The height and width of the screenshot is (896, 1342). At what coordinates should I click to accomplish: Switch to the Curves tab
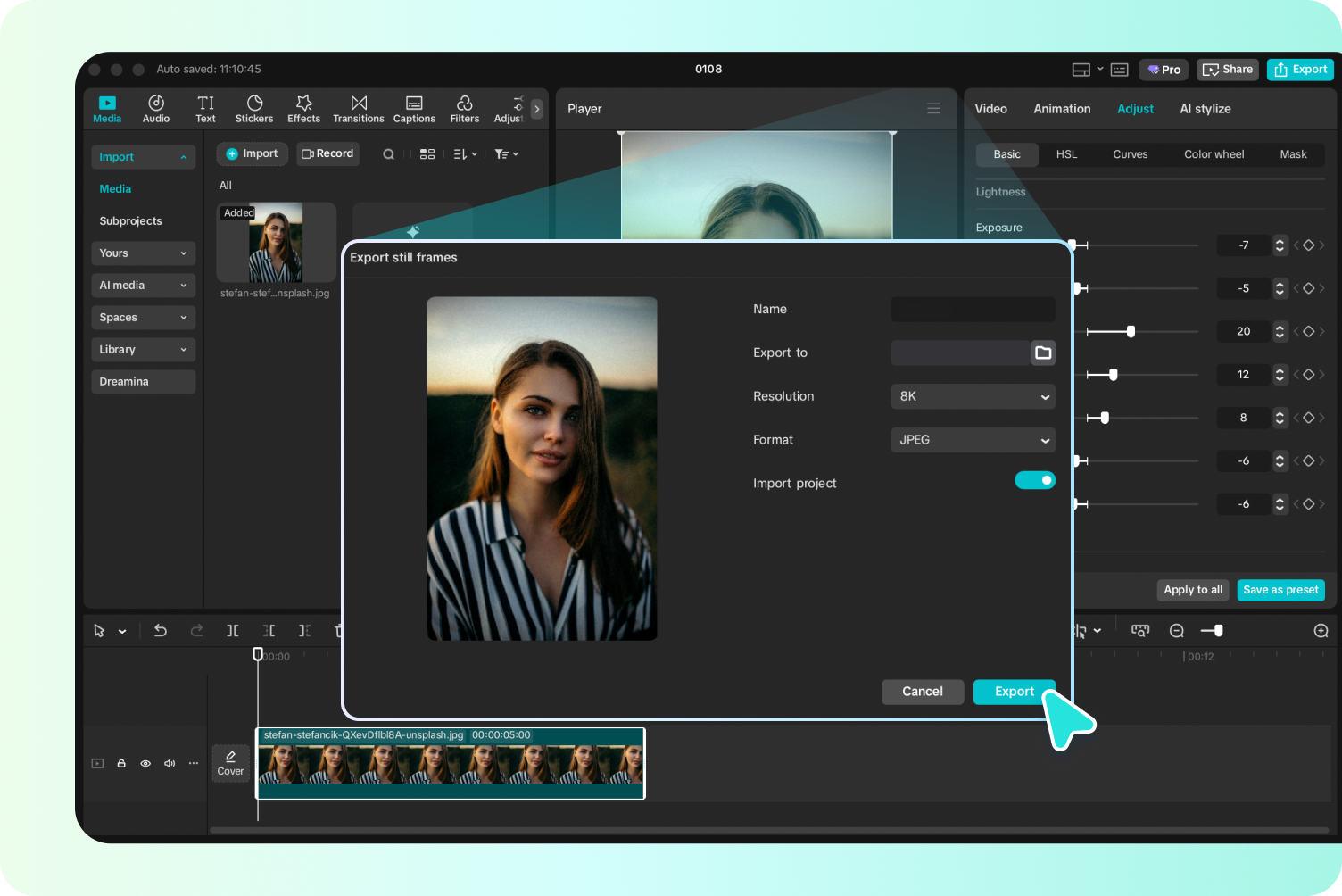[x=1130, y=154]
